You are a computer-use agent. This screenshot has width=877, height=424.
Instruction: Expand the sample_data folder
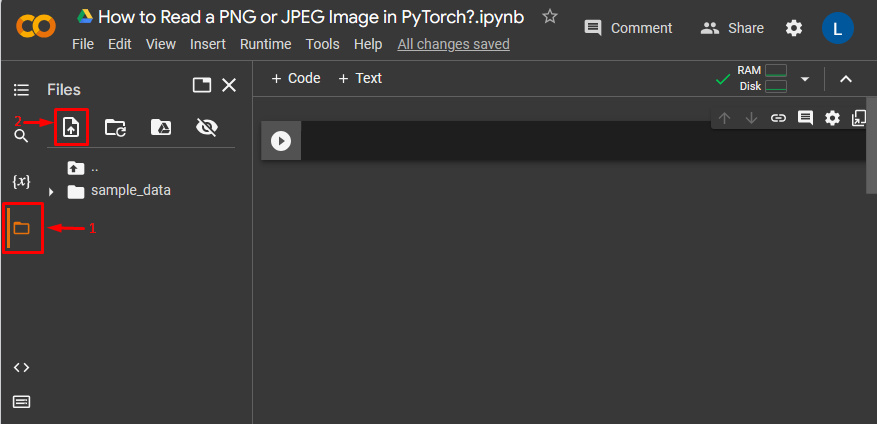point(51,191)
